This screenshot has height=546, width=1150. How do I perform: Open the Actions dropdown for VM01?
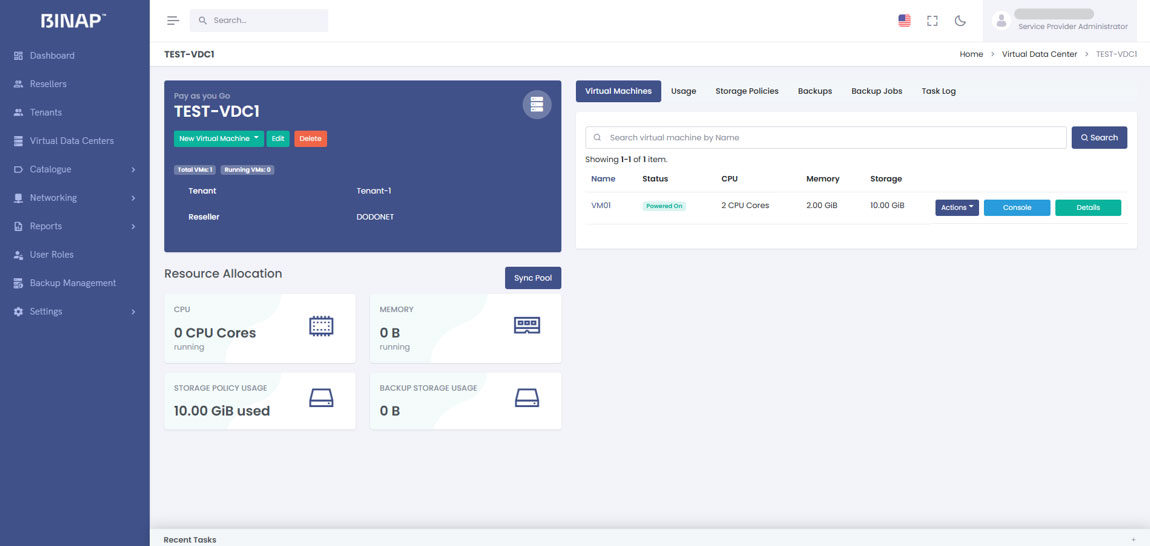point(956,208)
